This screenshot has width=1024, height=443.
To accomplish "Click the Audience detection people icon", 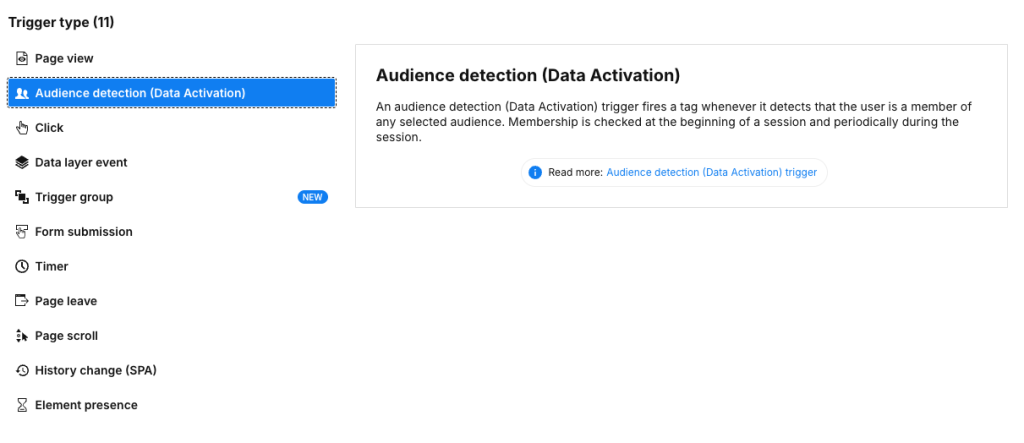I will [22, 93].
